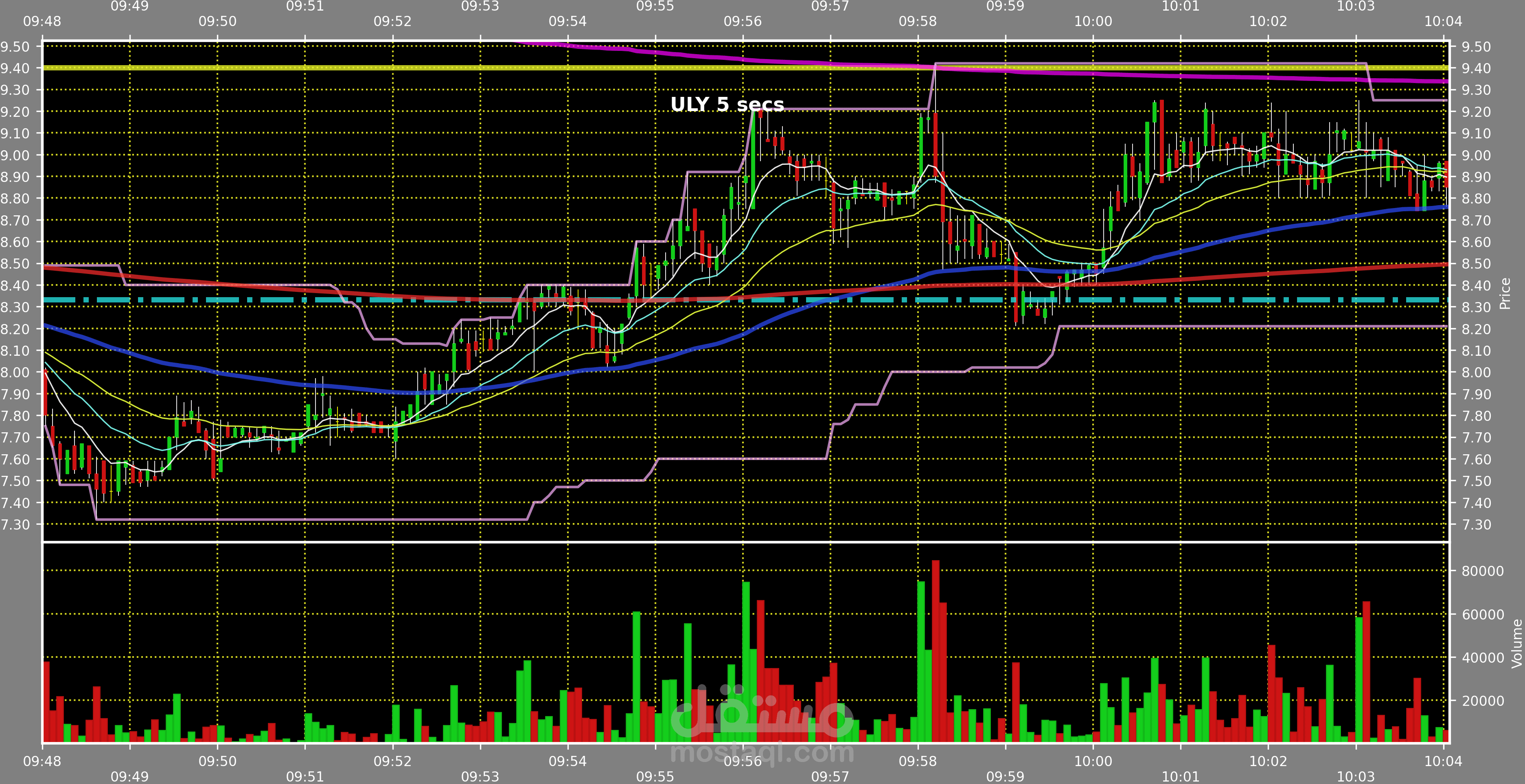Click the 9.40 price label on right axis
Image resolution: width=1525 pixels, height=784 pixels.
(1476, 68)
